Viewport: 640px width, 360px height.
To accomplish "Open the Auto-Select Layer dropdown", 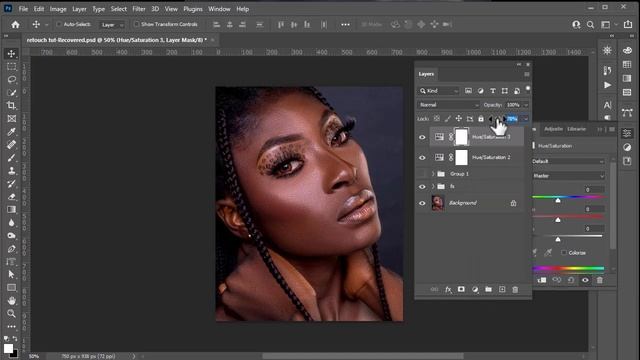I will 112,25.
